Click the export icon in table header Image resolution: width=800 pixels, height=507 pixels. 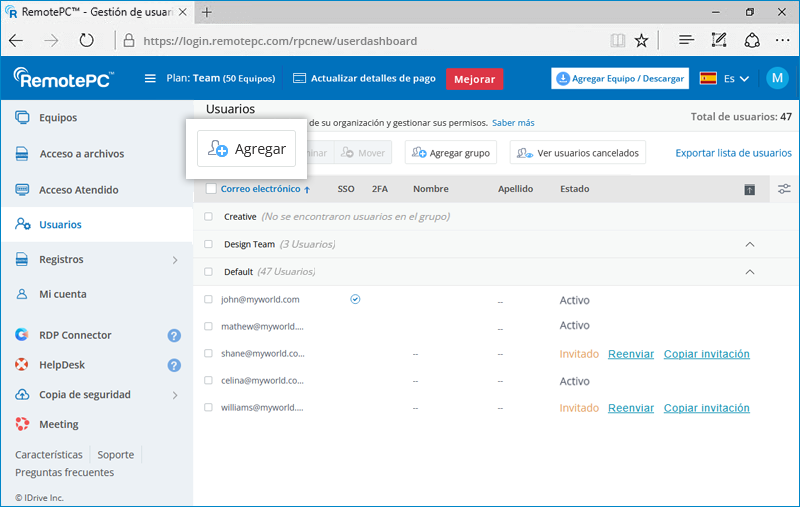point(750,190)
